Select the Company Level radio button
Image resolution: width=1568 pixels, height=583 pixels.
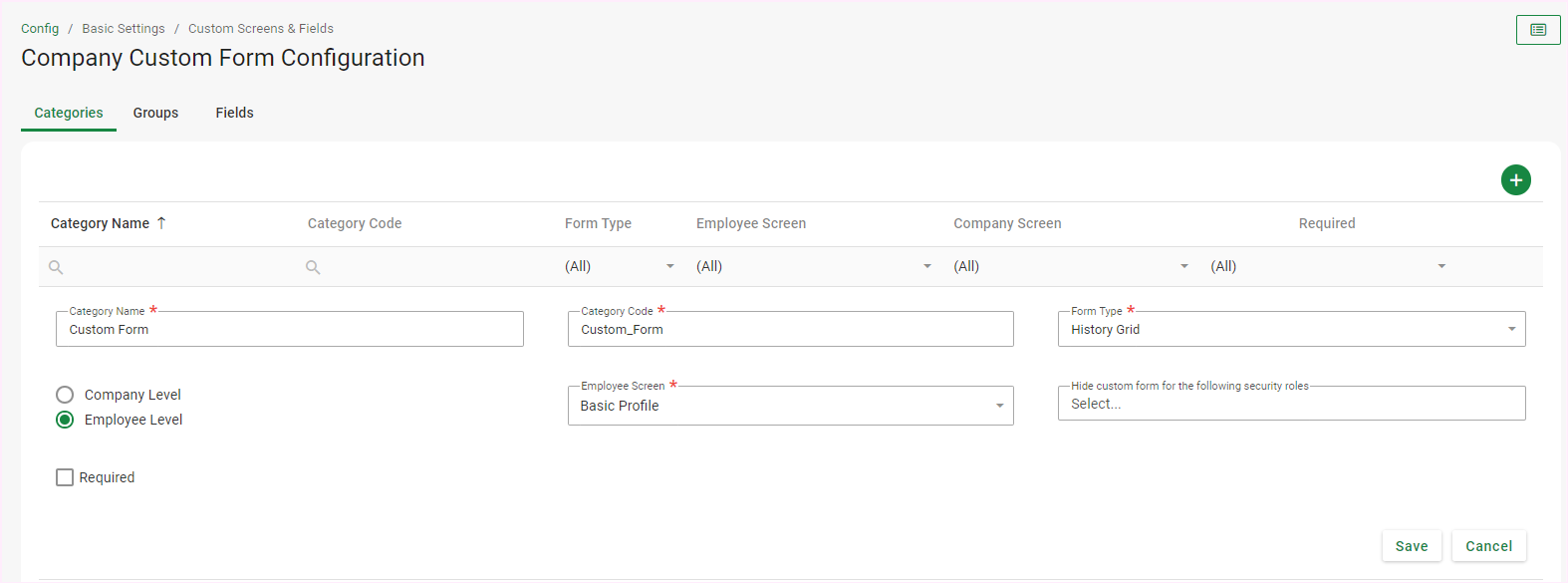click(x=65, y=395)
